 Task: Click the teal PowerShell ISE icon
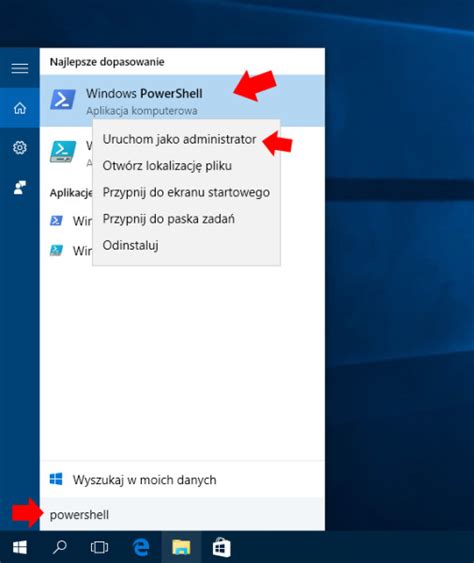click(63, 151)
